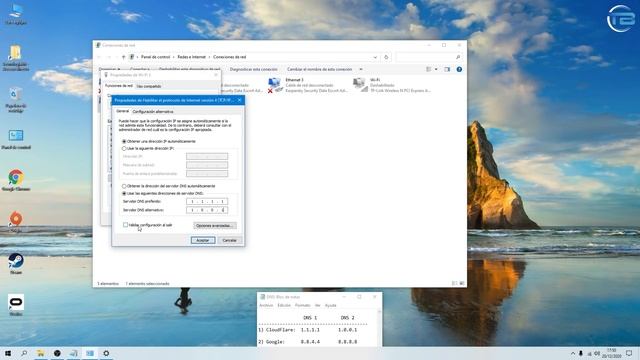This screenshot has height=360, width=640.
Task: Enable Validar configuración al salir checkbox
Action: [x=125, y=225]
